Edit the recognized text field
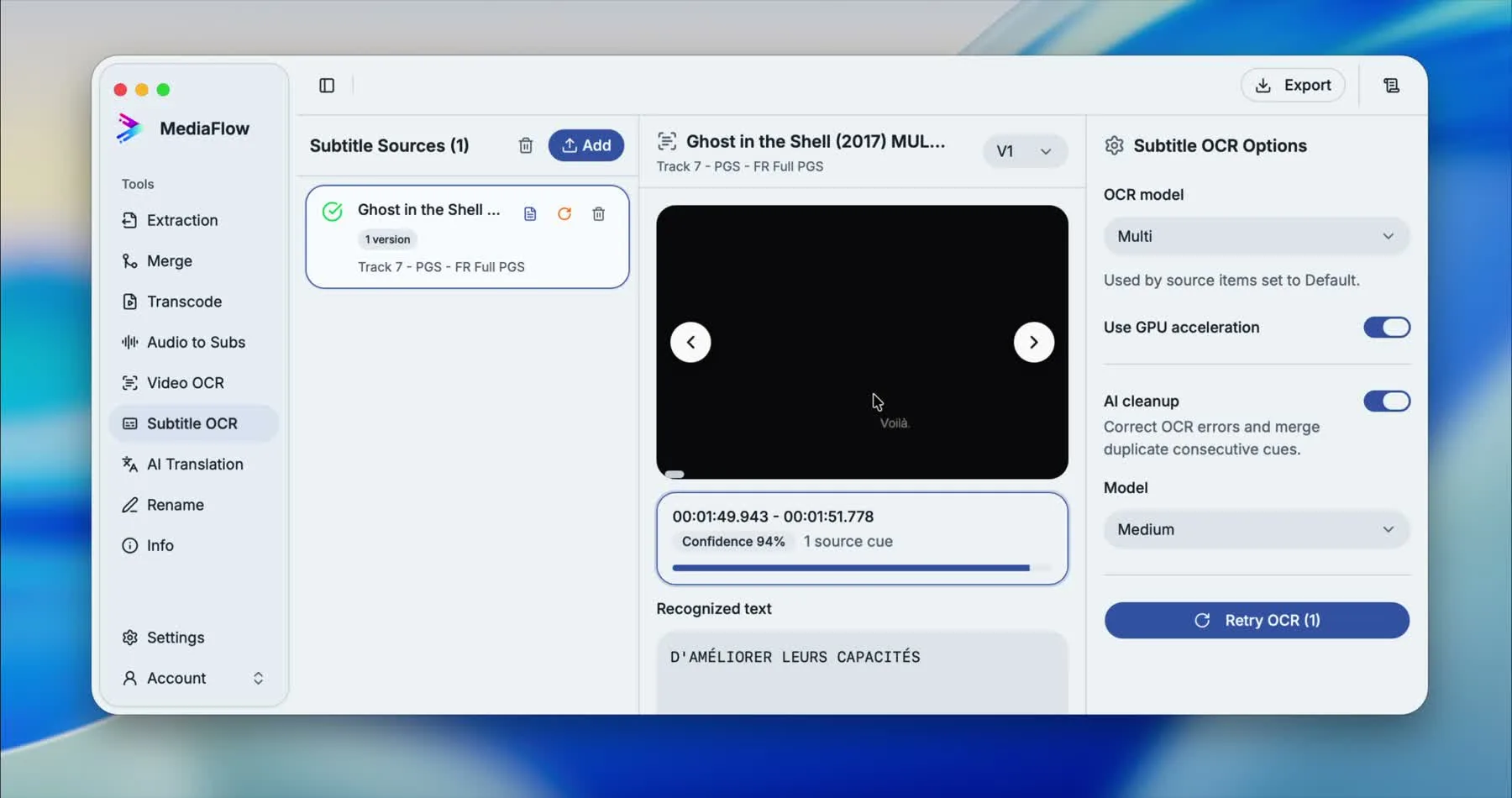The height and width of the screenshot is (798, 1512). [x=862, y=674]
